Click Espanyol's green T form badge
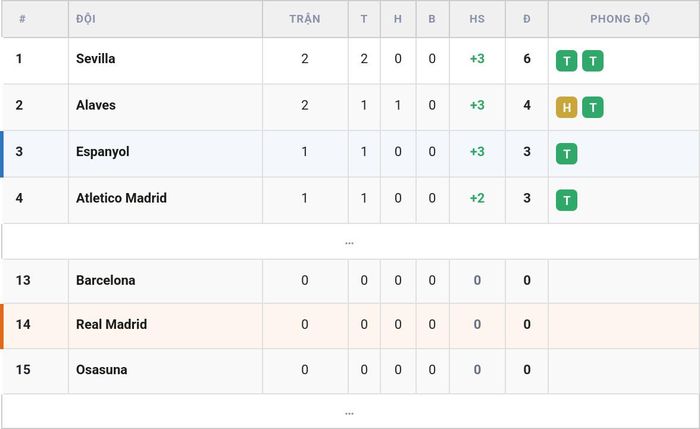The height and width of the screenshot is (429, 700). 567,154
